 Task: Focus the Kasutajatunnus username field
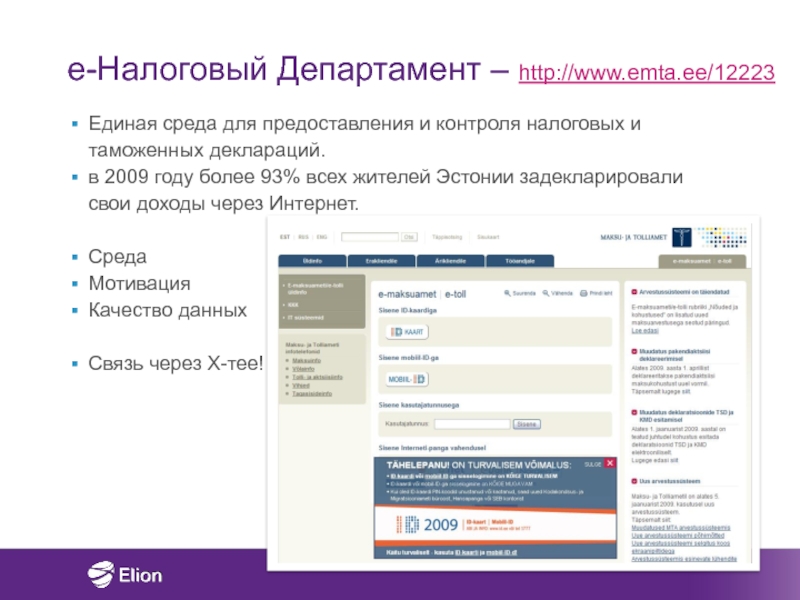click(472, 424)
